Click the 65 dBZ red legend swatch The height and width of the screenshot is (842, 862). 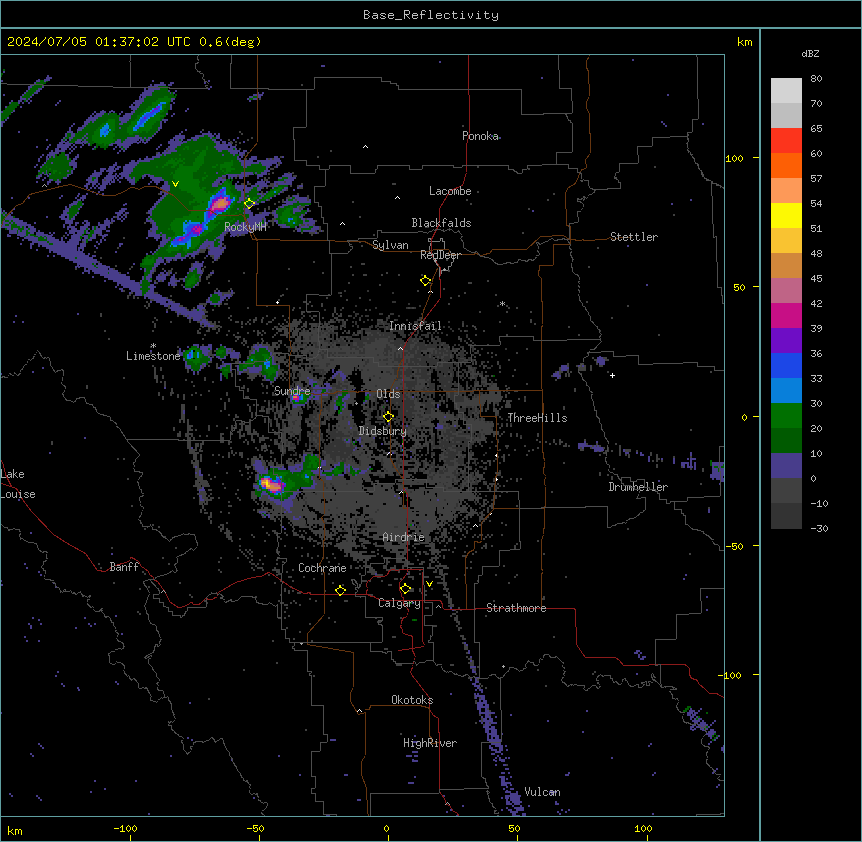click(x=786, y=141)
